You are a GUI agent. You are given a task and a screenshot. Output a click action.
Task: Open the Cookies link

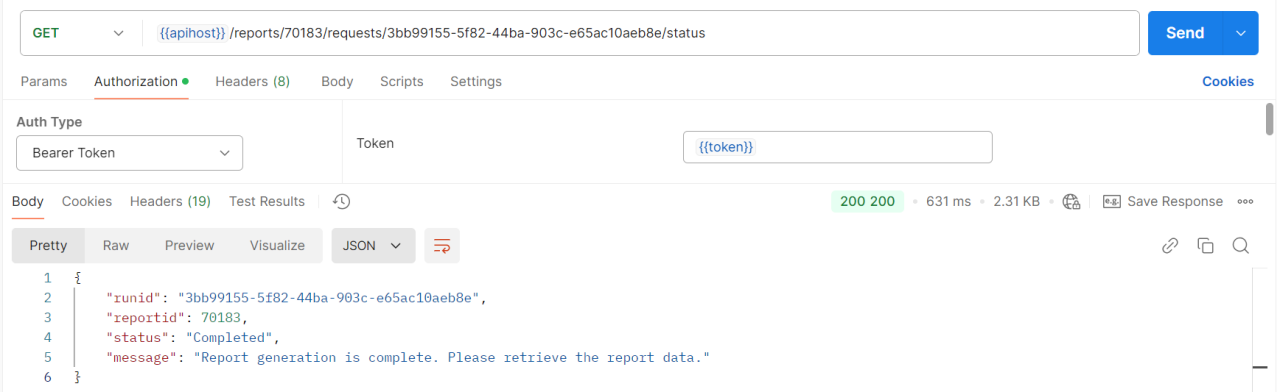point(1228,81)
